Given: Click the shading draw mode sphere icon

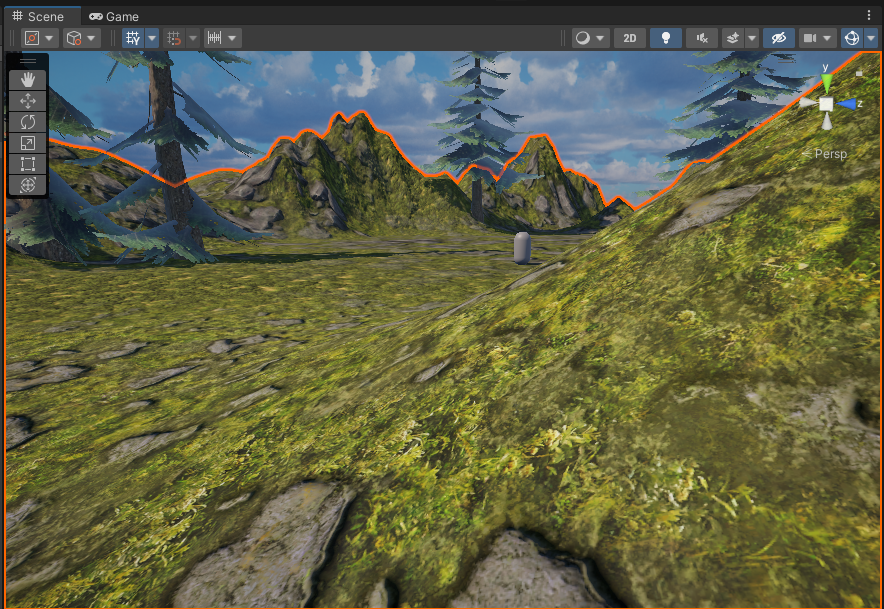Looking at the screenshot, I should tap(583, 38).
